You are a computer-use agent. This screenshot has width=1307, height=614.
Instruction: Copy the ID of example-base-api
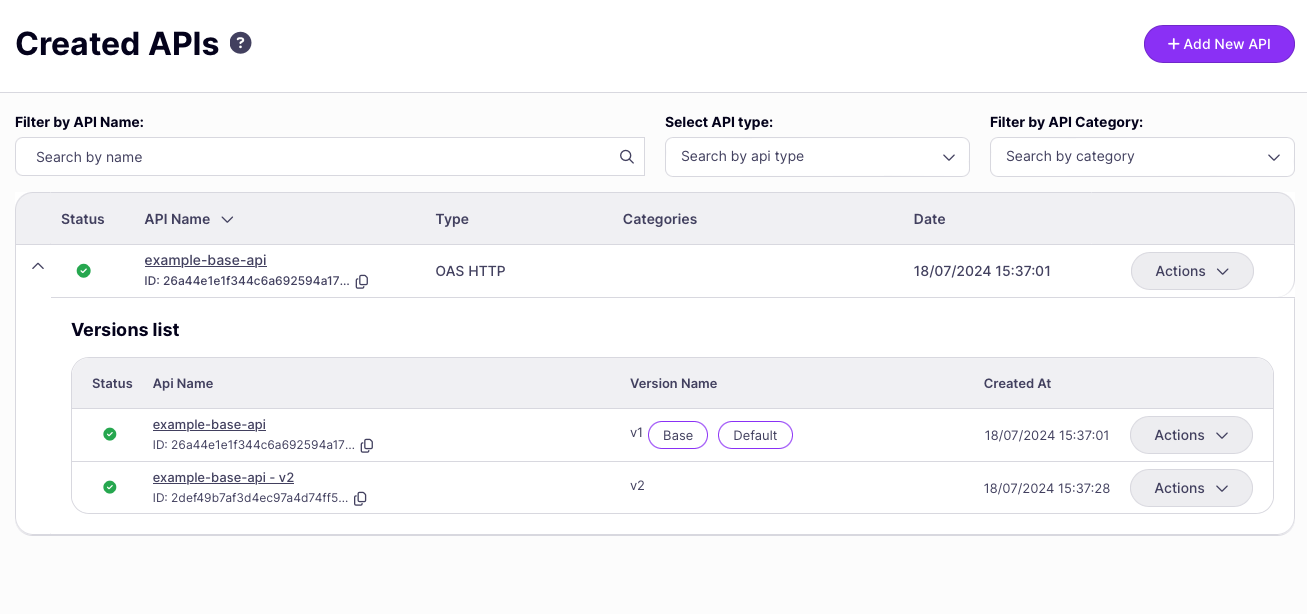point(361,281)
